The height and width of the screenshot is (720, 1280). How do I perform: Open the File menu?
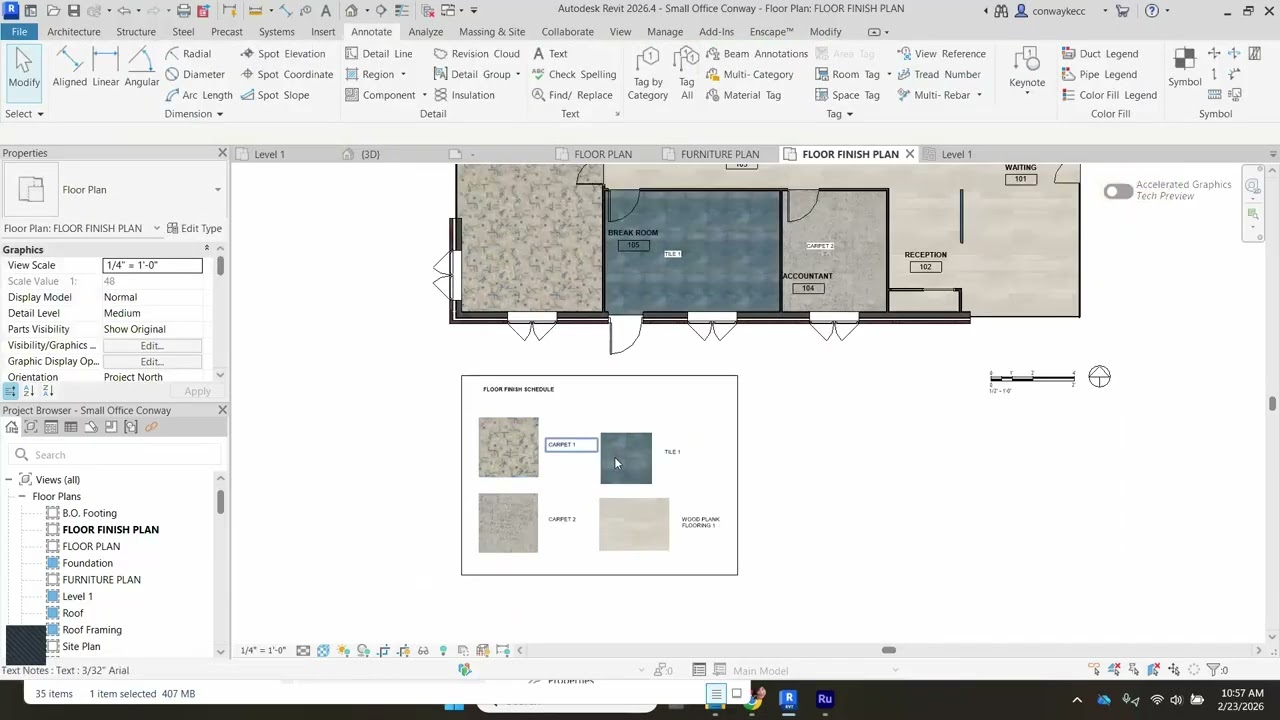point(19,32)
